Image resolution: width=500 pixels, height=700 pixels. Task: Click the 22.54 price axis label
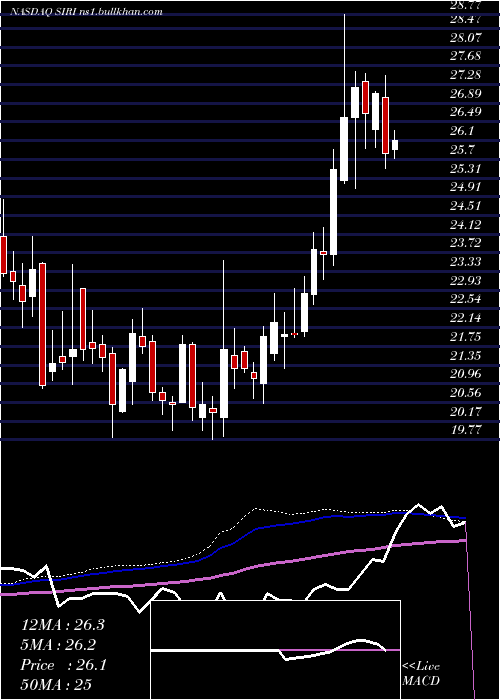coord(466,299)
